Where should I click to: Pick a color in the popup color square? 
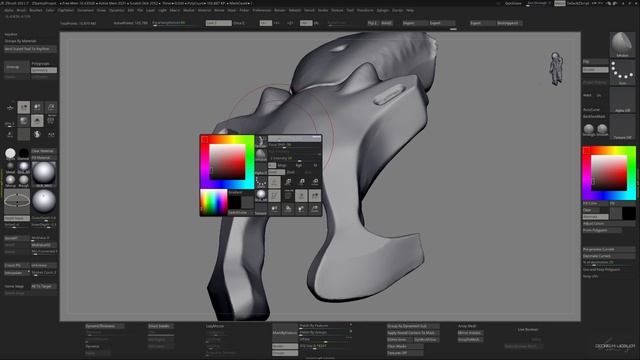coord(227,162)
